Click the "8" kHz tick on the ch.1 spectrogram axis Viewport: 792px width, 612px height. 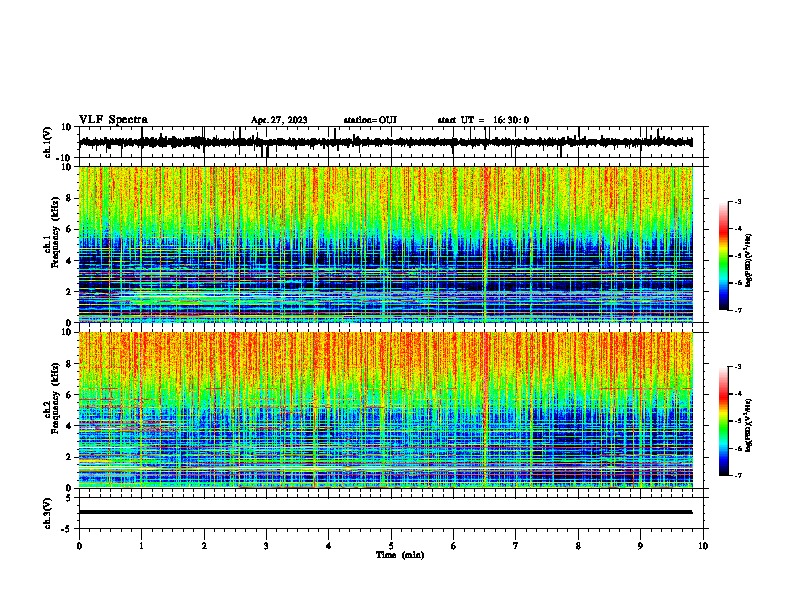point(70,198)
